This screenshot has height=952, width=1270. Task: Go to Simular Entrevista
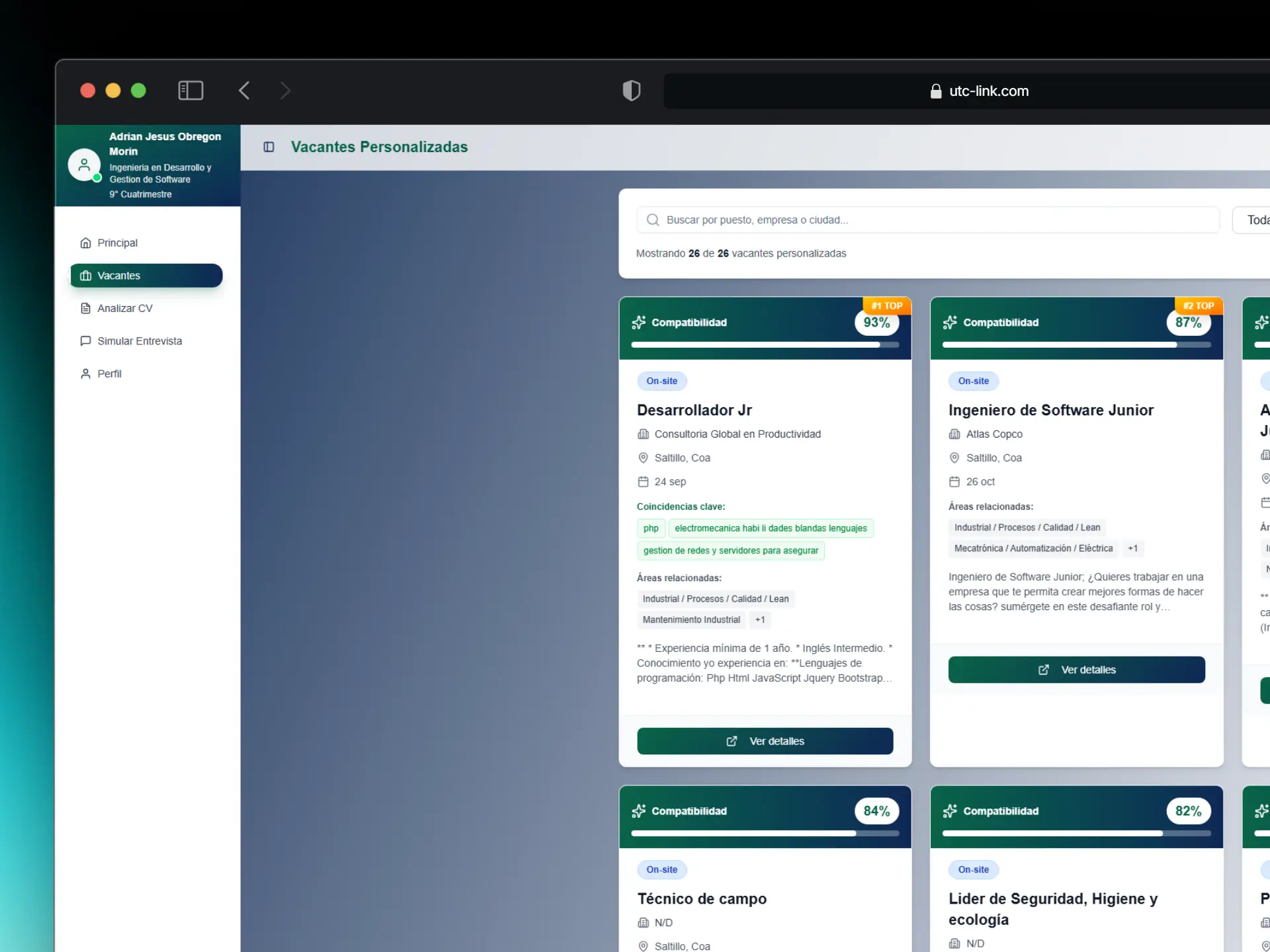coord(139,341)
